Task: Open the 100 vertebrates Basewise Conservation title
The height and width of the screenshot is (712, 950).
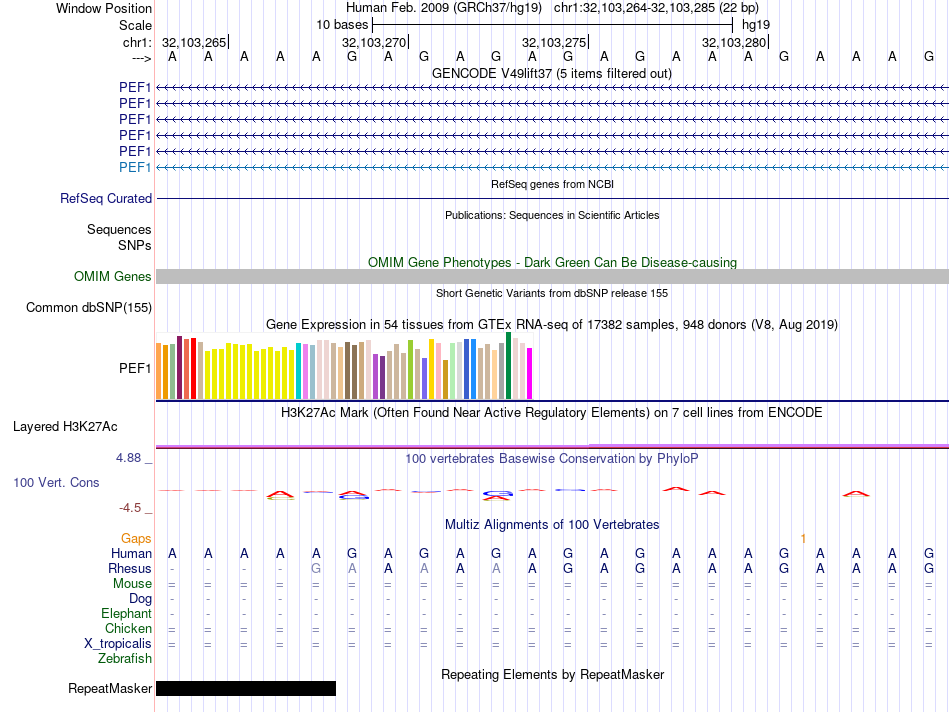Action: pos(551,459)
